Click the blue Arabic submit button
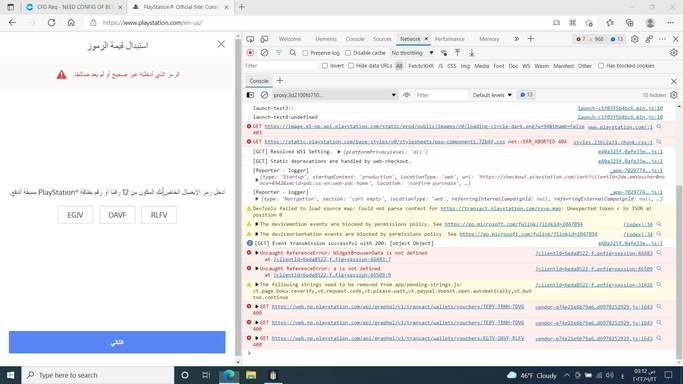Screen dimensions: 683x384 pos(117,342)
